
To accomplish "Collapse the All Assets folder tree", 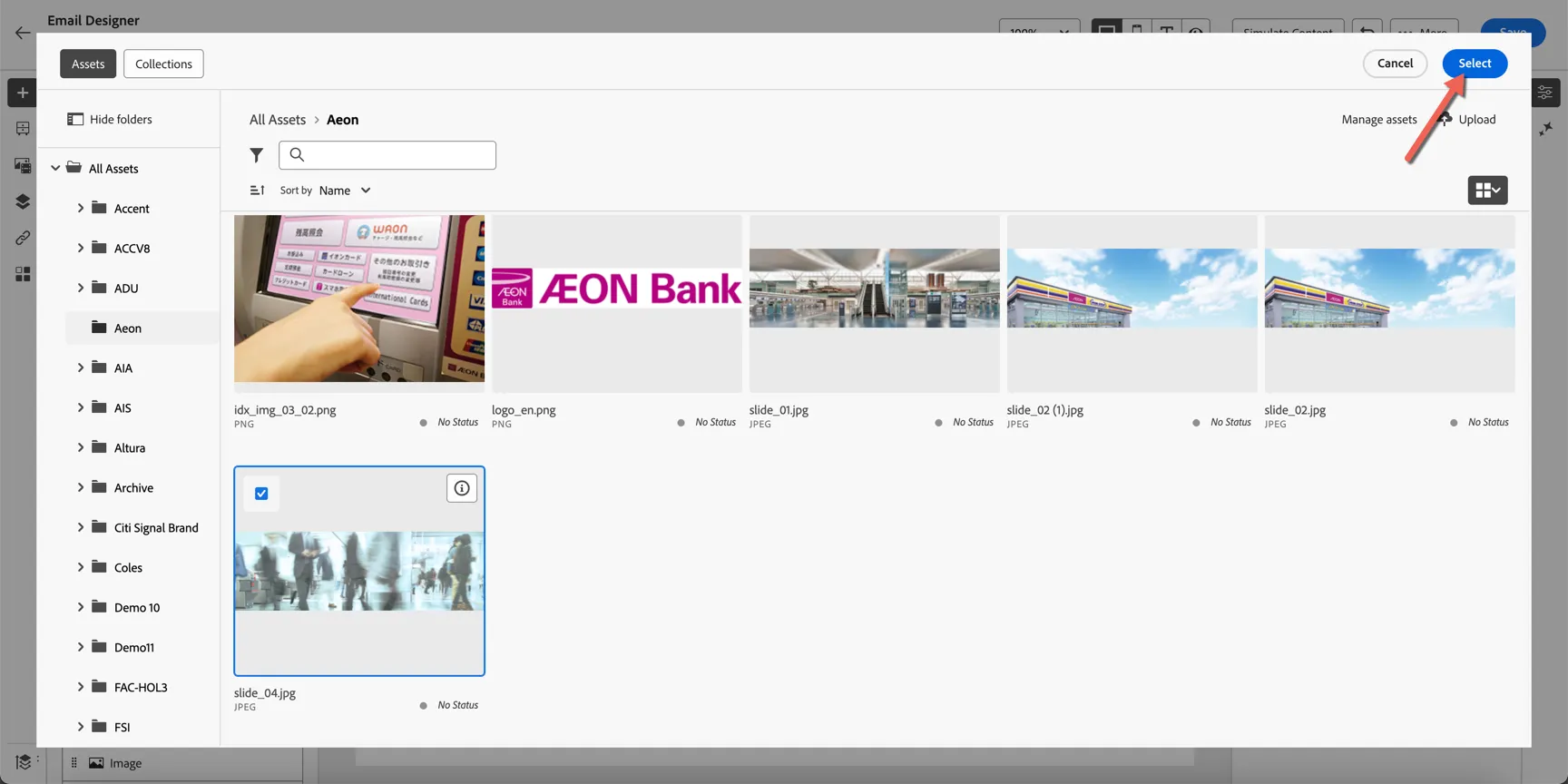I will (55, 168).
